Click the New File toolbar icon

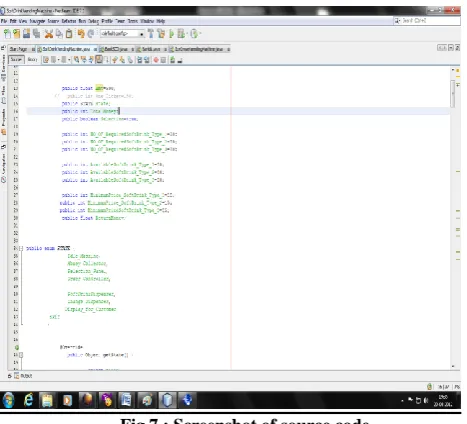click(x=7, y=34)
